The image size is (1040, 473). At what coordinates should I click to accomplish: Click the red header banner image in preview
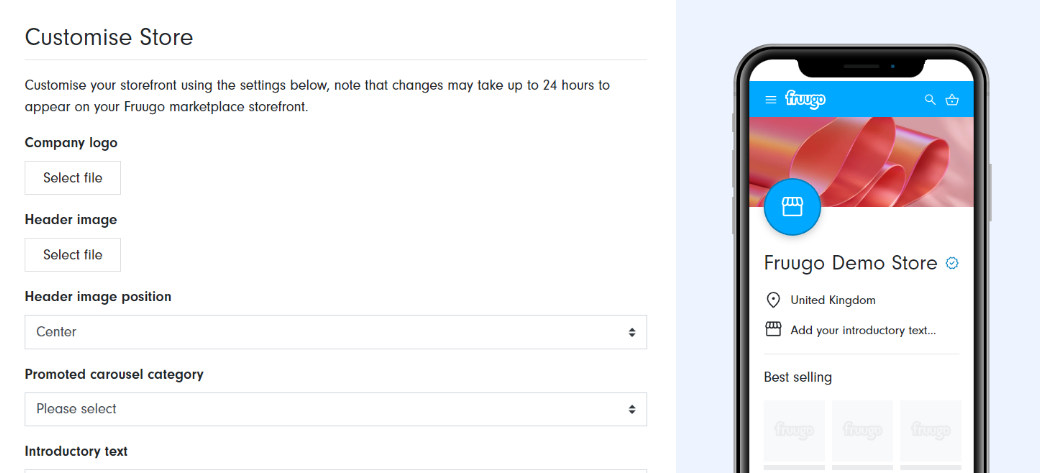point(860,161)
